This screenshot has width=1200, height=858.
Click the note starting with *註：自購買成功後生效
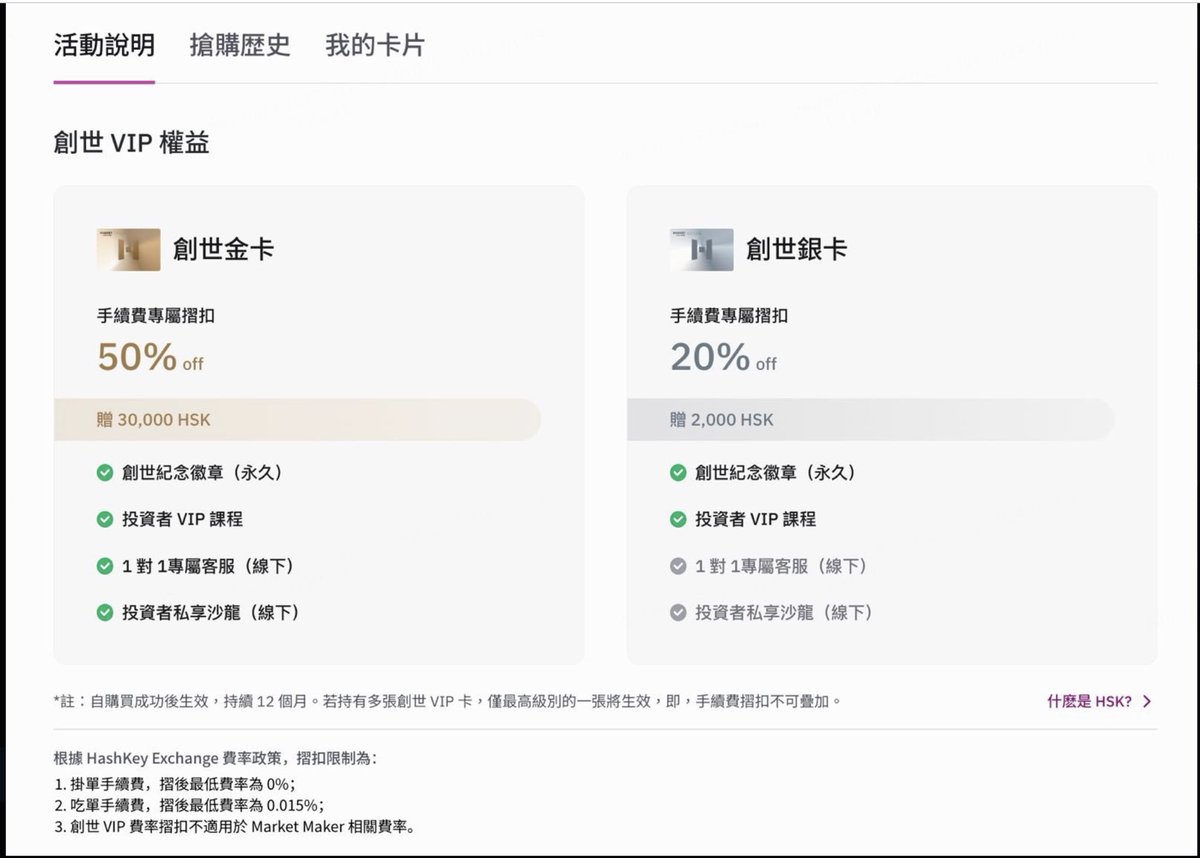(447, 701)
